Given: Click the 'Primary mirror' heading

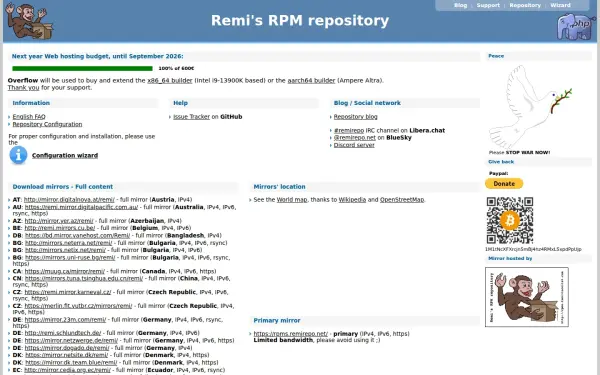Looking at the screenshot, I should [277, 320].
